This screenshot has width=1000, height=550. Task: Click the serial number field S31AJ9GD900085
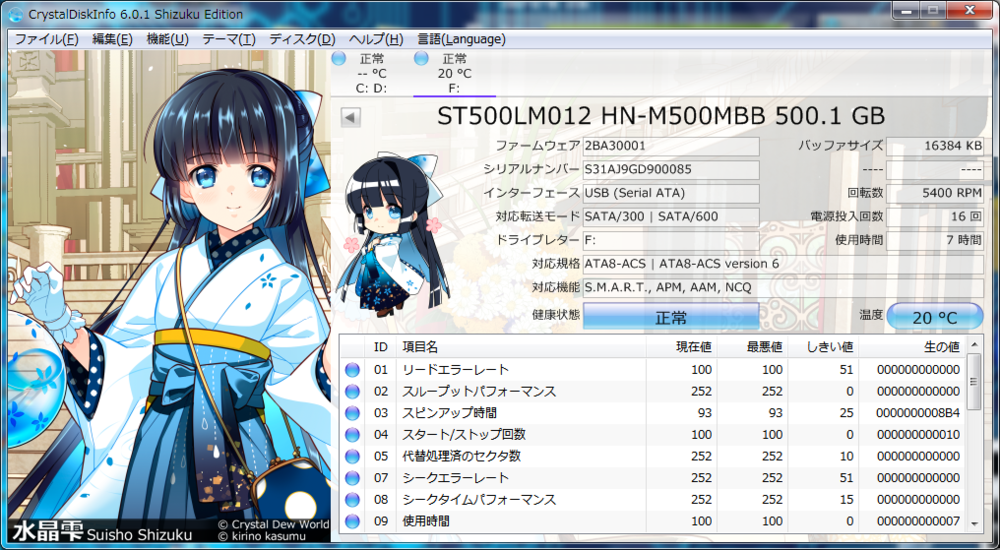click(x=671, y=170)
